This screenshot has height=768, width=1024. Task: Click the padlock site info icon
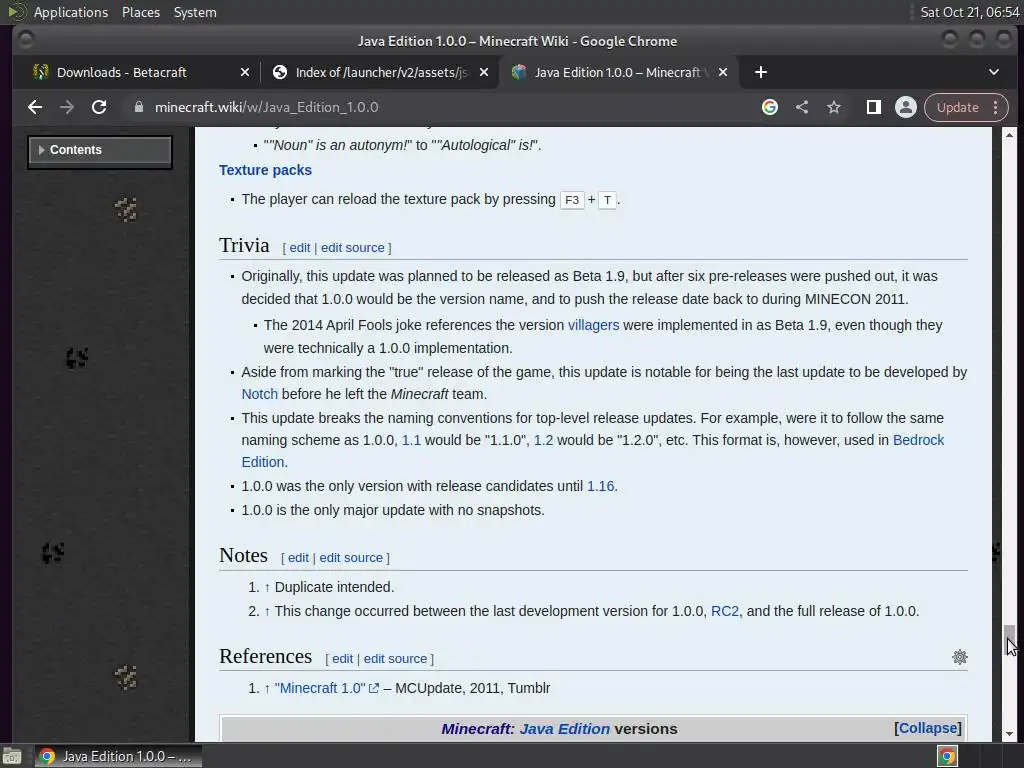tap(138, 107)
